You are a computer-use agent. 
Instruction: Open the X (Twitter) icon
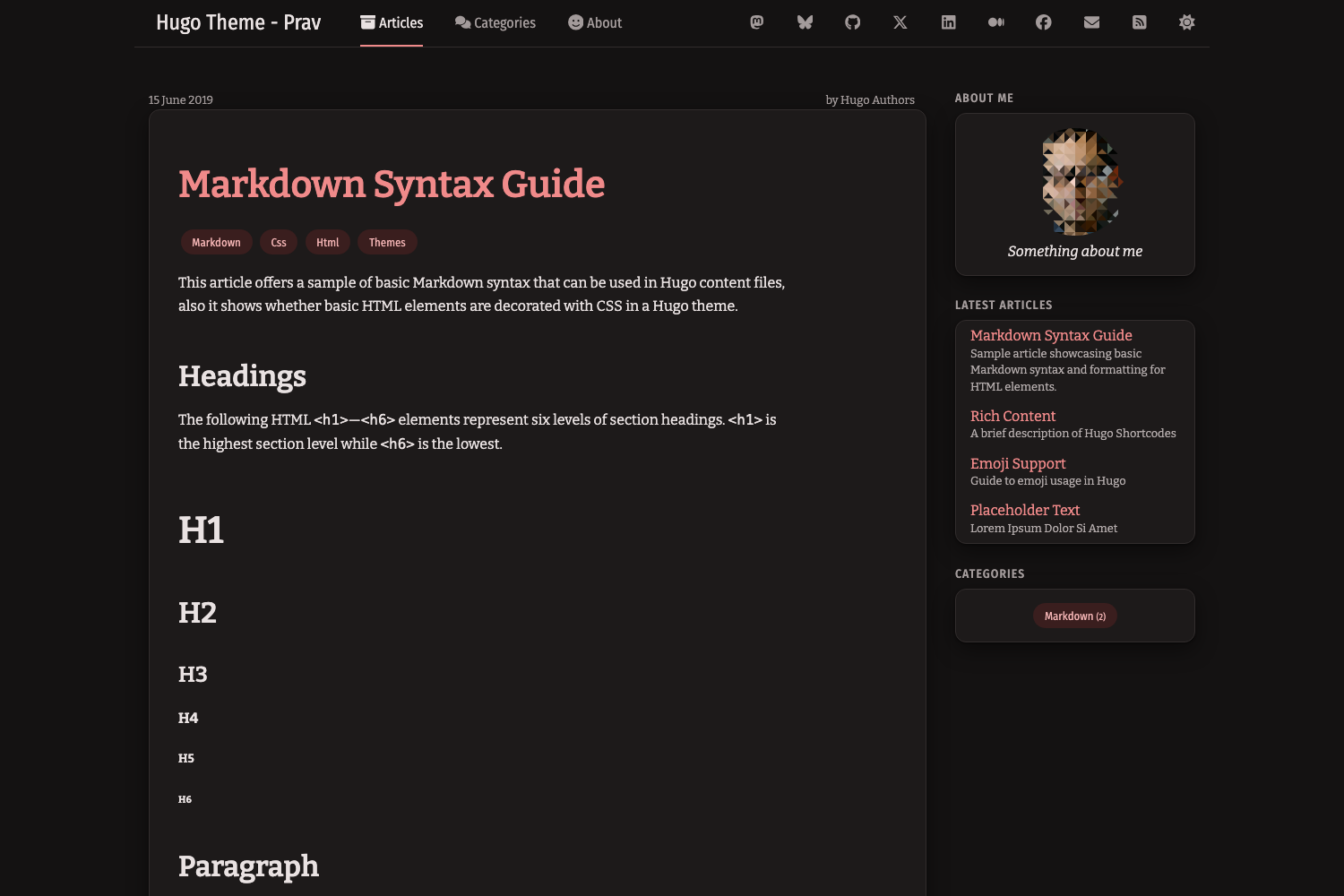click(x=900, y=22)
